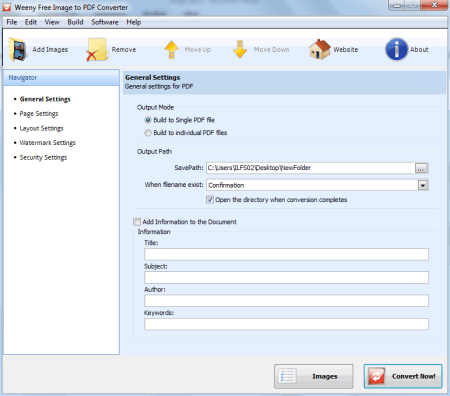The height and width of the screenshot is (396, 450).
Task: Open the Website house icon
Action: coord(319,49)
